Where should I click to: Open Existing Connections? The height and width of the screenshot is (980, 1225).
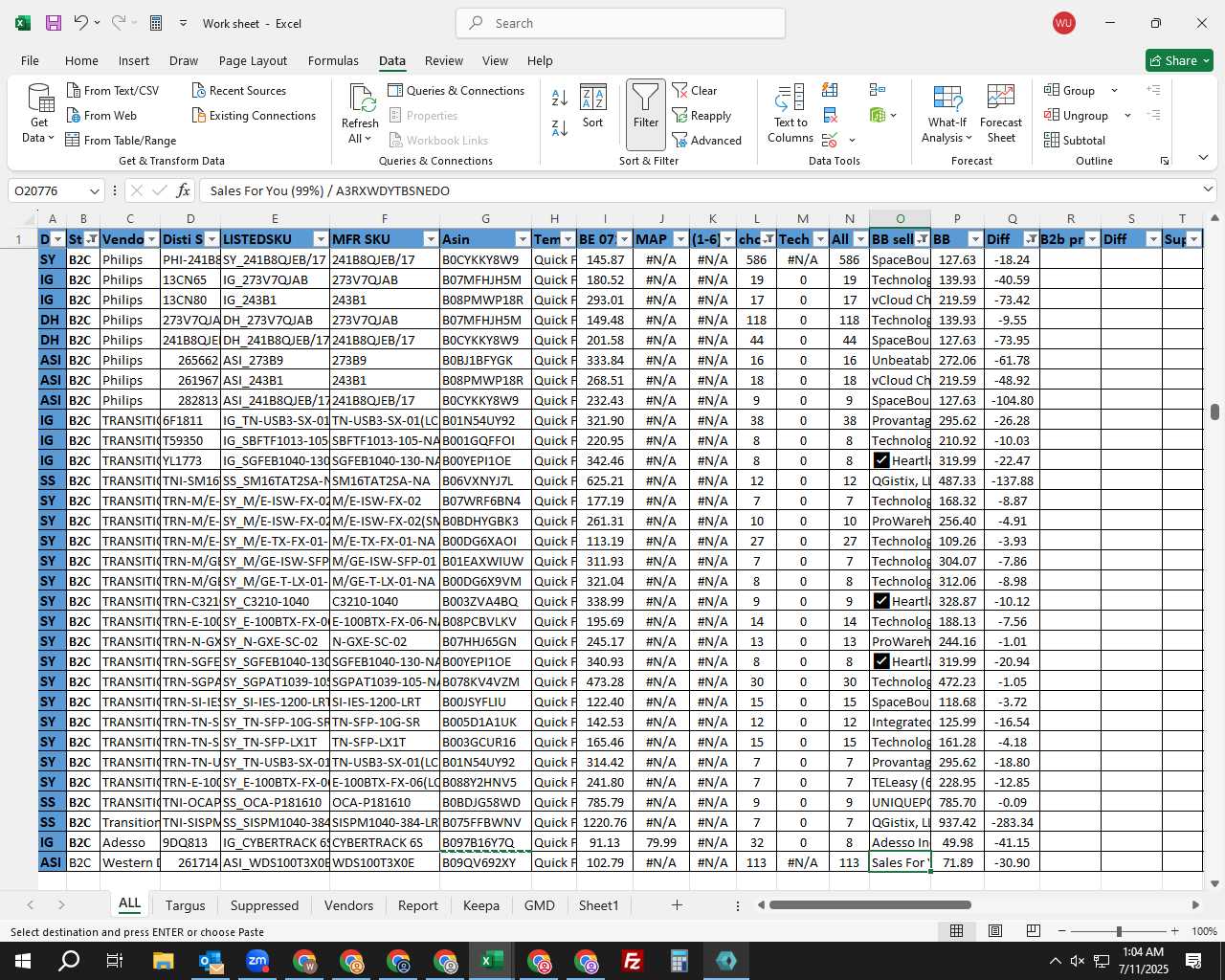pos(254,115)
